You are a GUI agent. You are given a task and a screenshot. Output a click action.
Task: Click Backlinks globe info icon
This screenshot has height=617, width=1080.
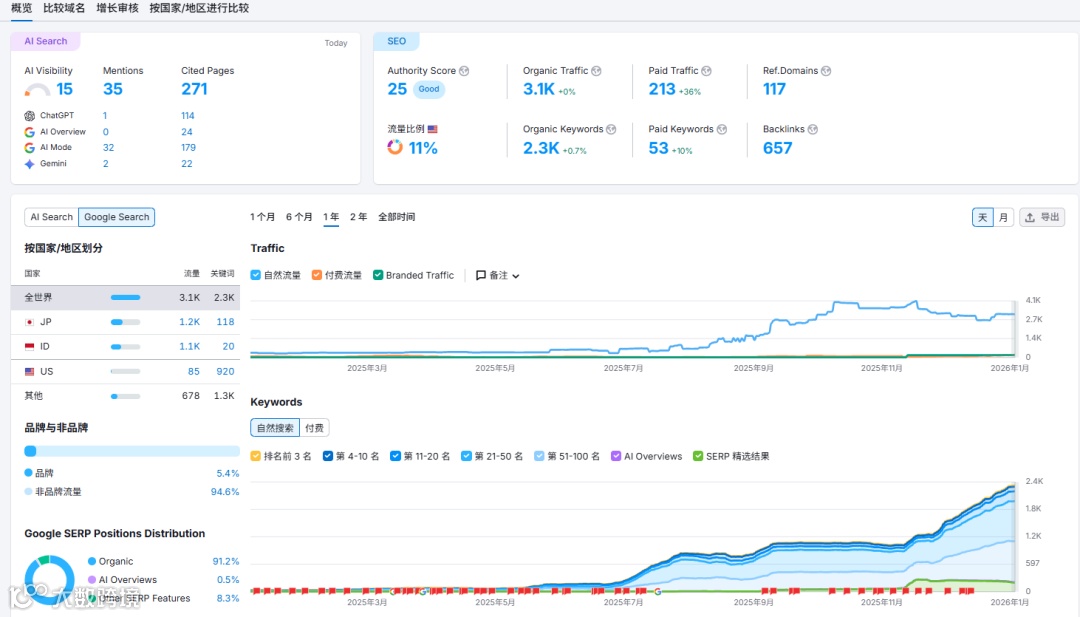[x=813, y=129]
